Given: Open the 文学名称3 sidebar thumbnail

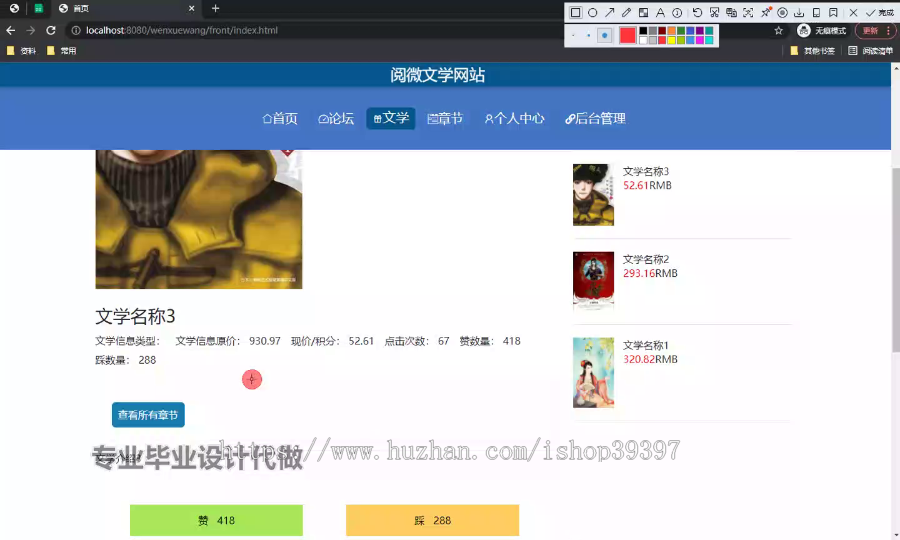Looking at the screenshot, I should coord(593,195).
